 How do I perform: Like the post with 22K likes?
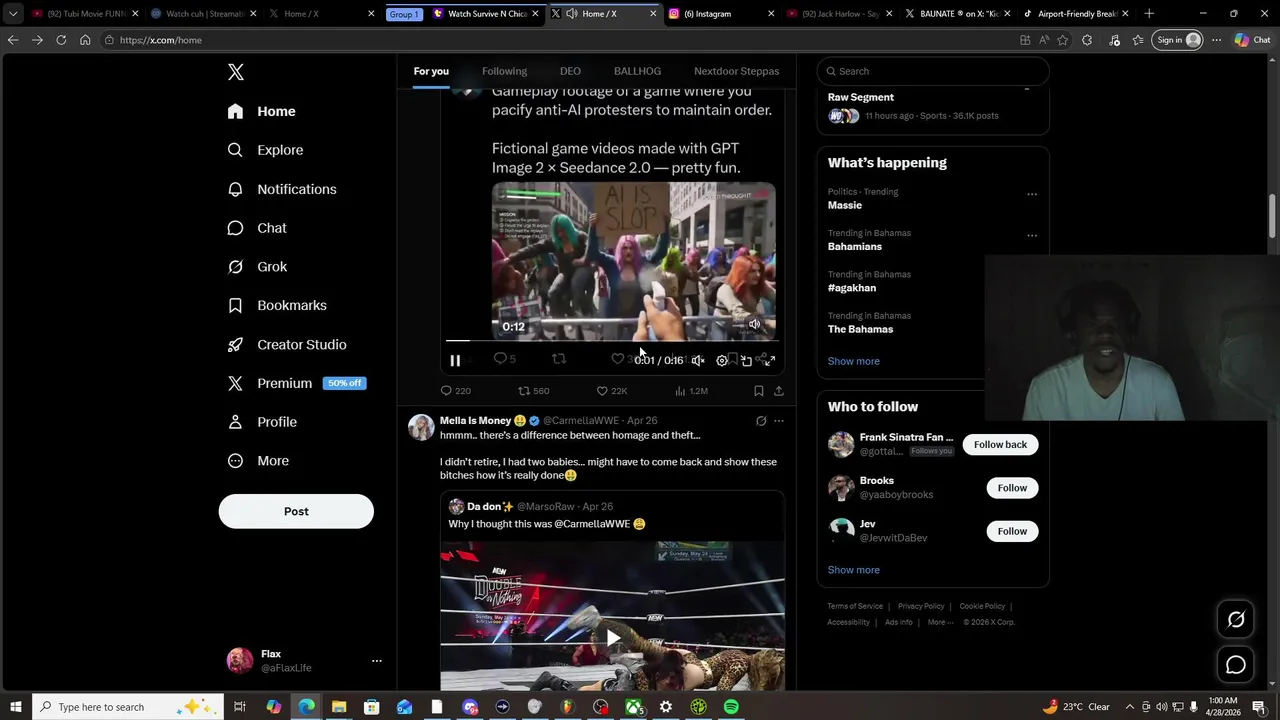(x=612, y=391)
